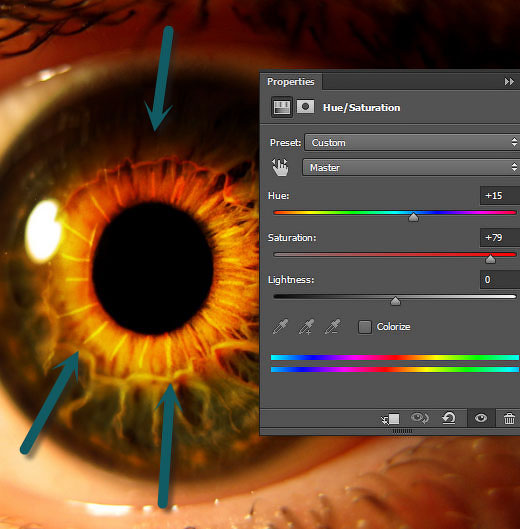Select the Properties tab
520x529 pixels.
click(x=291, y=82)
